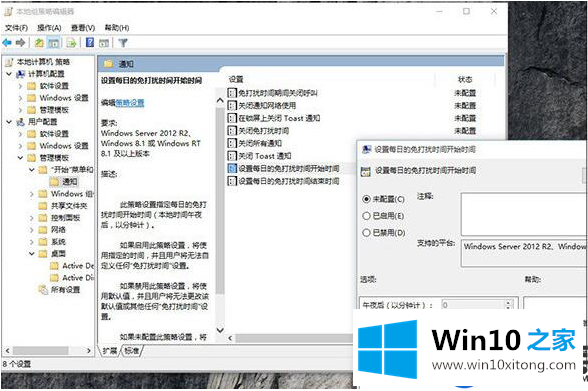Collapse the "开始"菜单和 tree node
Viewport: 588px width, 391px height.
click(x=32, y=170)
